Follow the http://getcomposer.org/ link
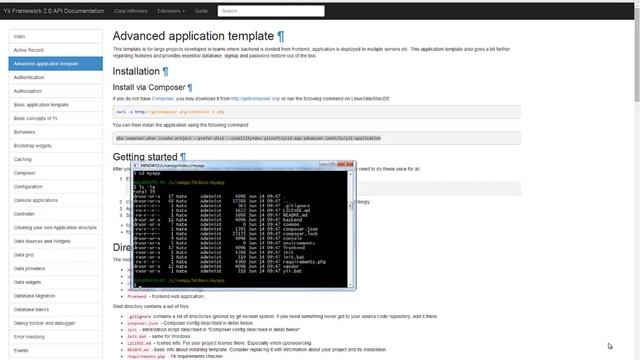Screen dimensions: 640x360 click(x=256, y=99)
